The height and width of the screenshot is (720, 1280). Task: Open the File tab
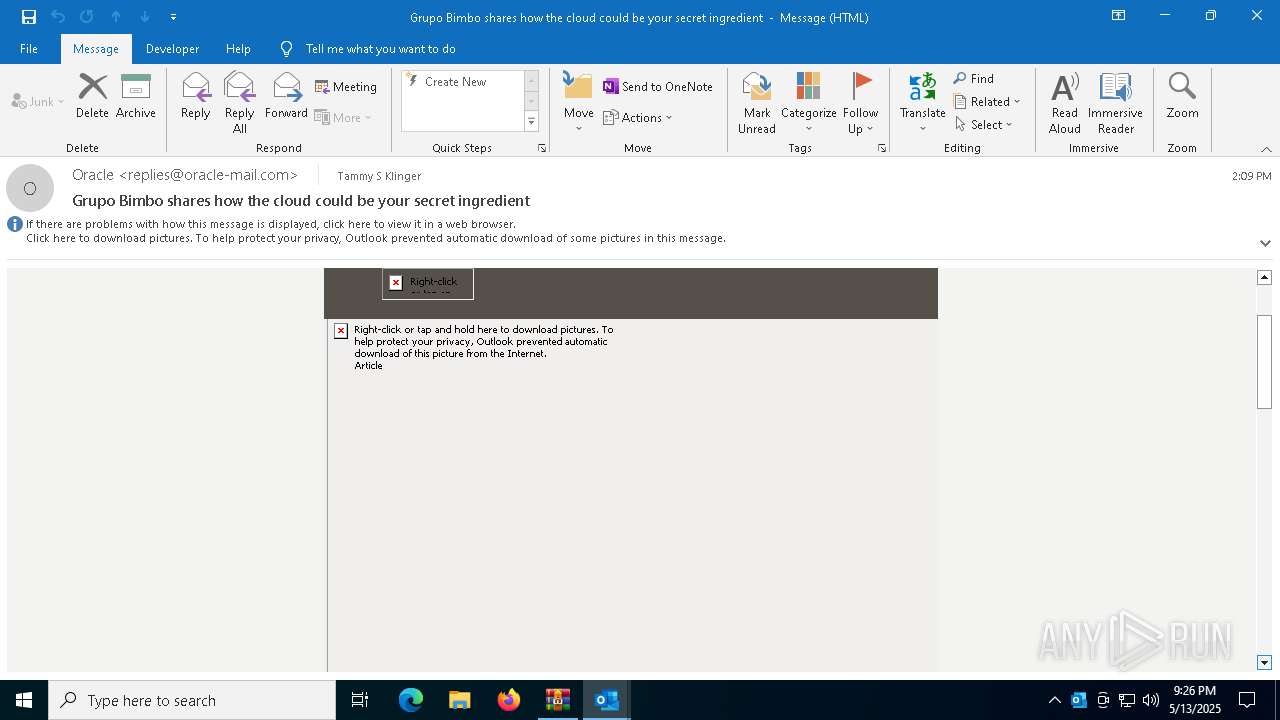click(x=29, y=49)
